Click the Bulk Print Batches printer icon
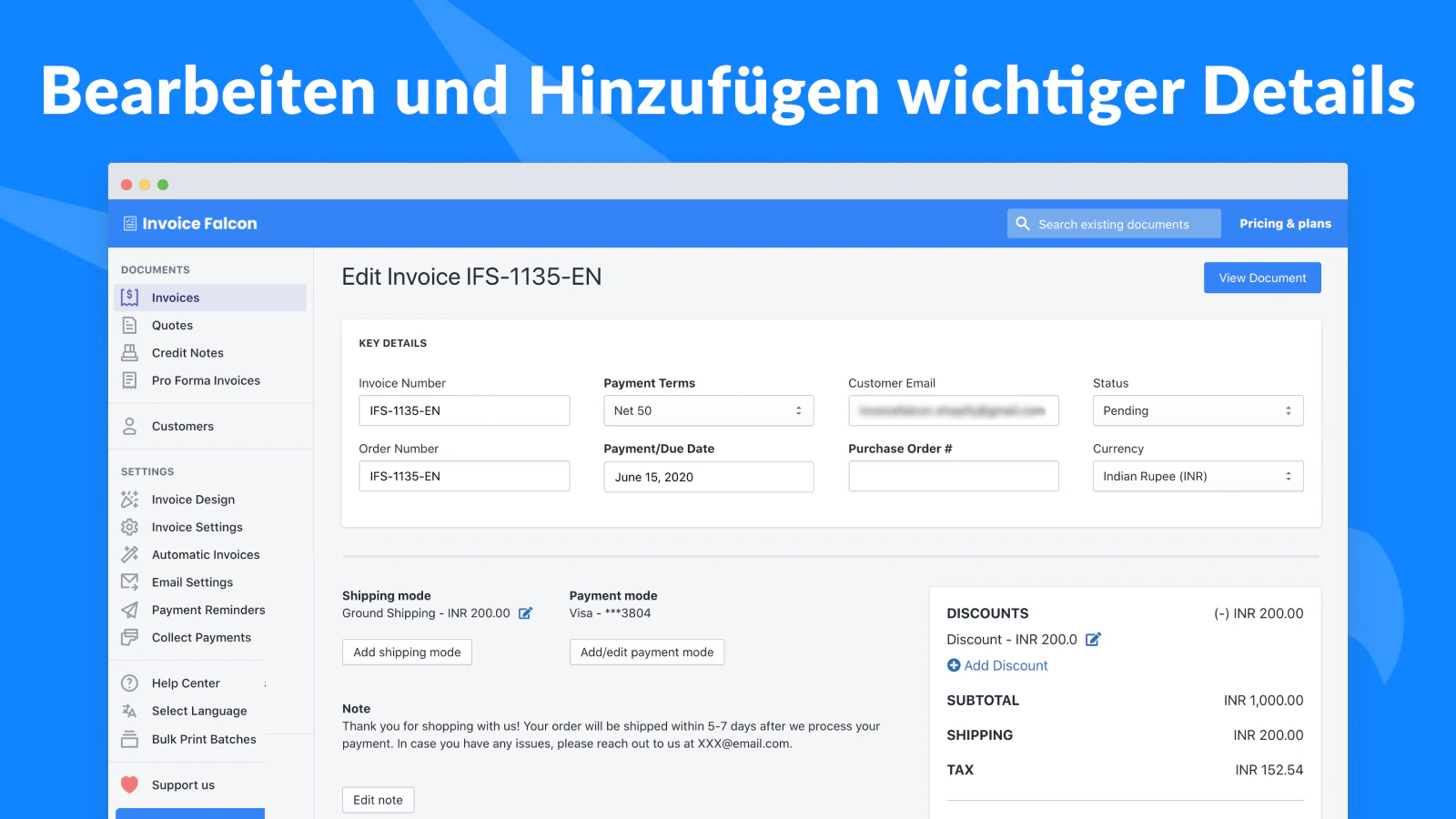The width and height of the screenshot is (1456, 819). [x=129, y=739]
